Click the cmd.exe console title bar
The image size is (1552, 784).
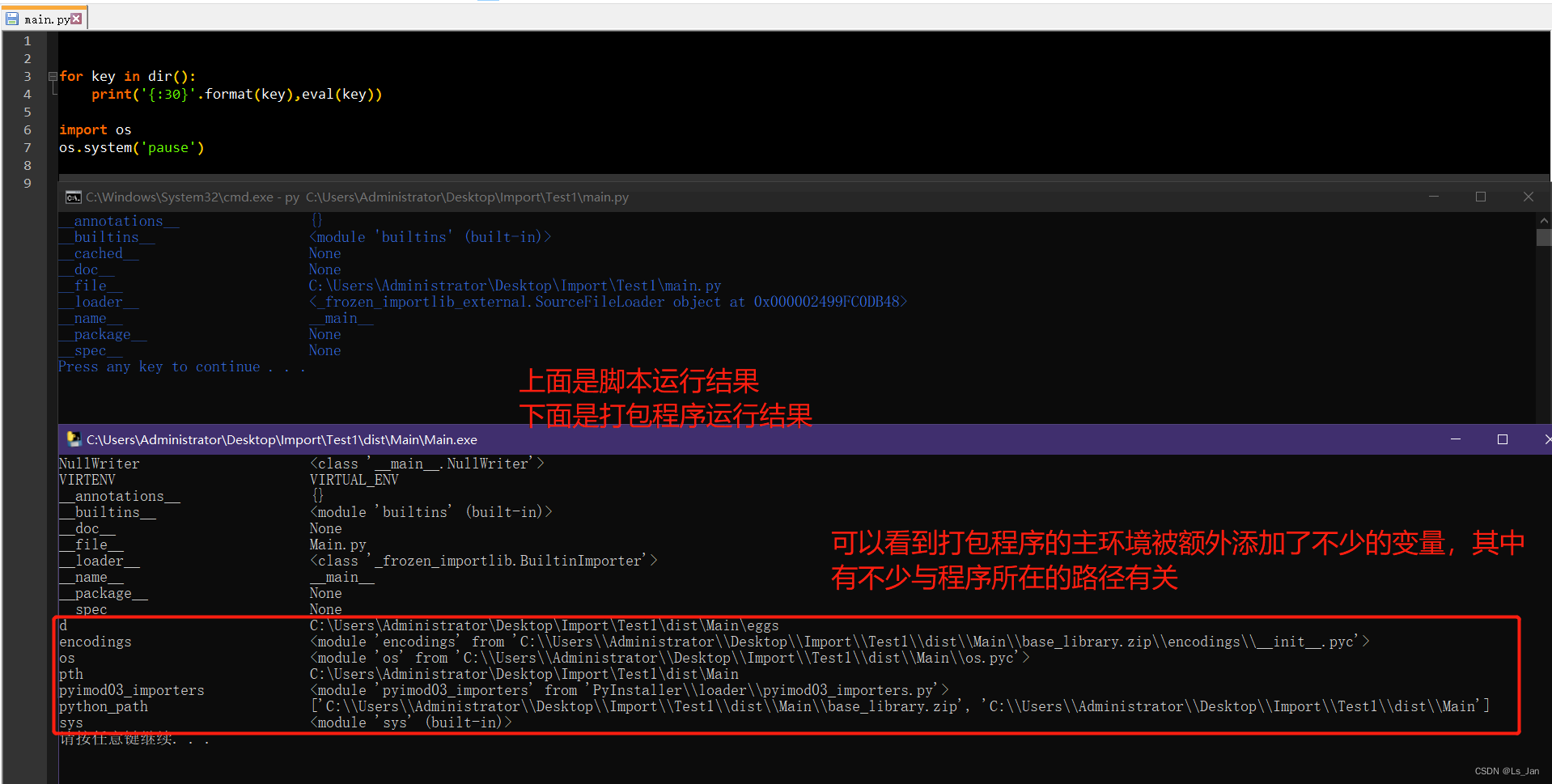coord(405,197)
